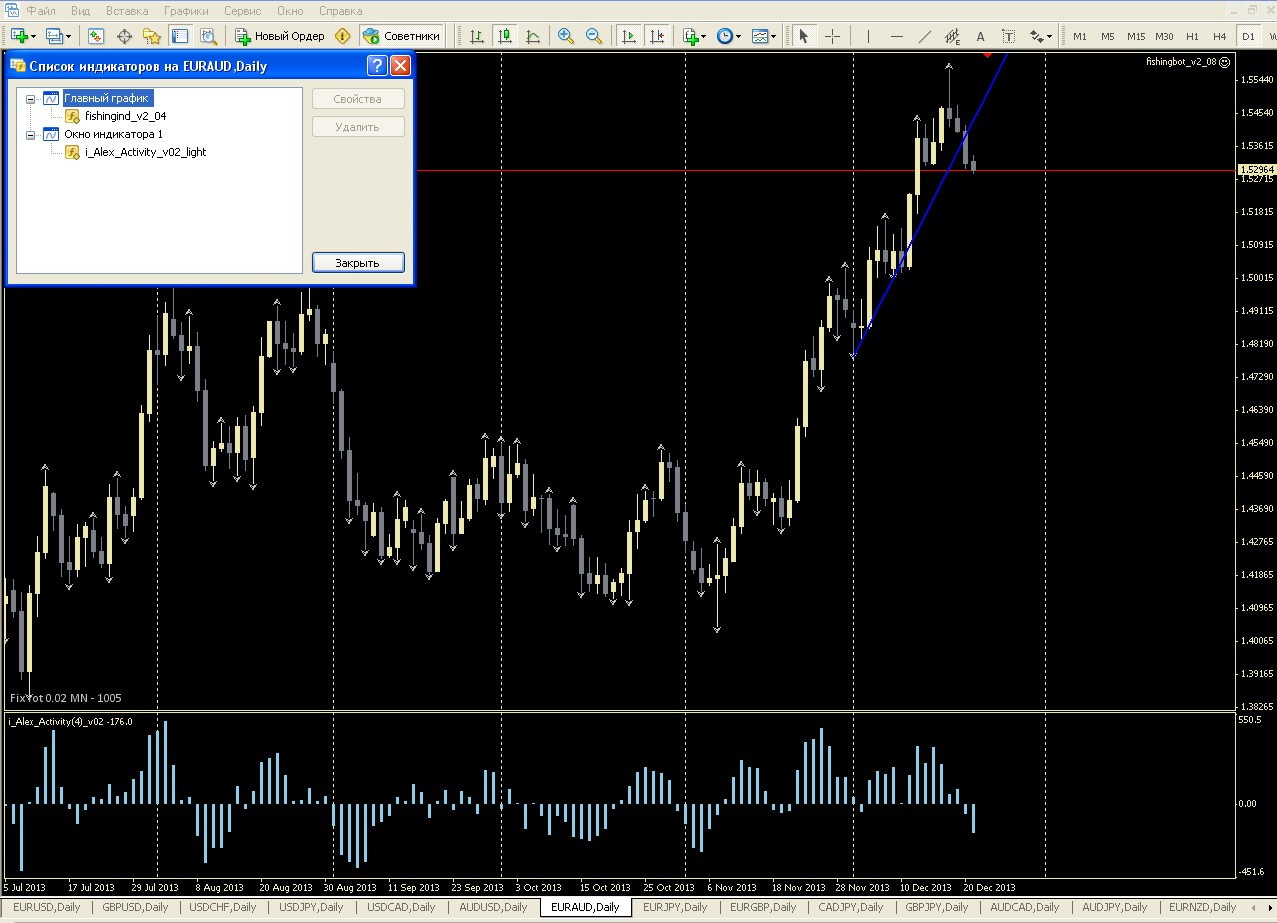
Task: Switch to M5 timeframe
Action: [1108, 36]
